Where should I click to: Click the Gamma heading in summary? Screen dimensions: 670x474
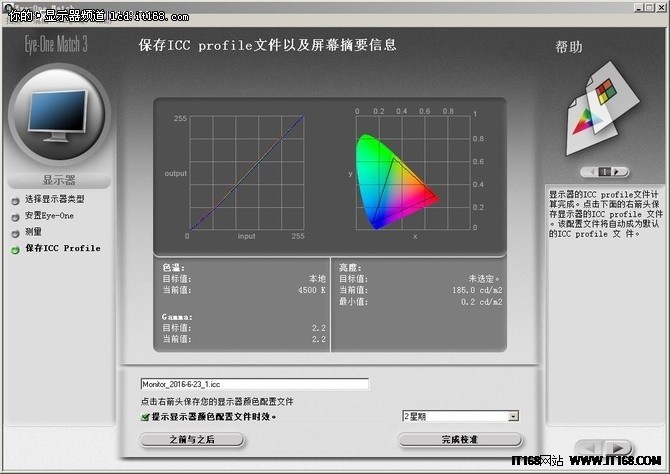point(177,317)
